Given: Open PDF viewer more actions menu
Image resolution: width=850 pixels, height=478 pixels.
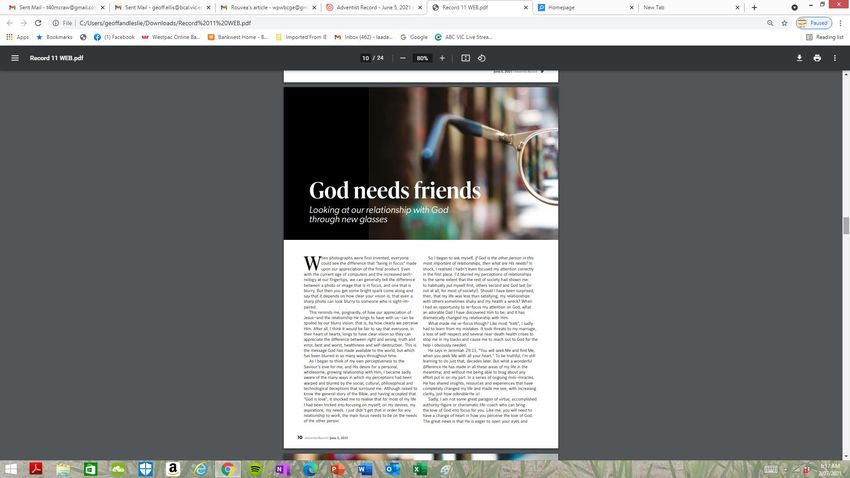Looking at the screenshot, I should [835, 58].
